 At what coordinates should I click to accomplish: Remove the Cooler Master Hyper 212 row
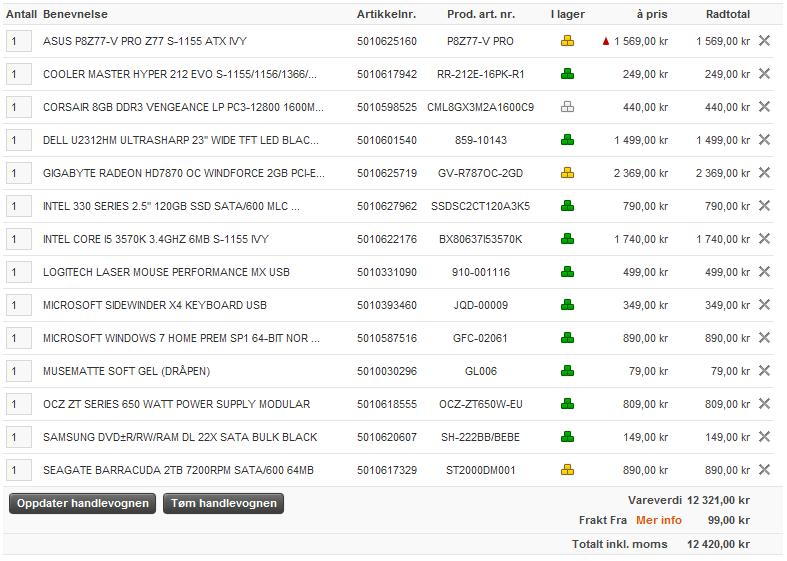tap(764, 74)
